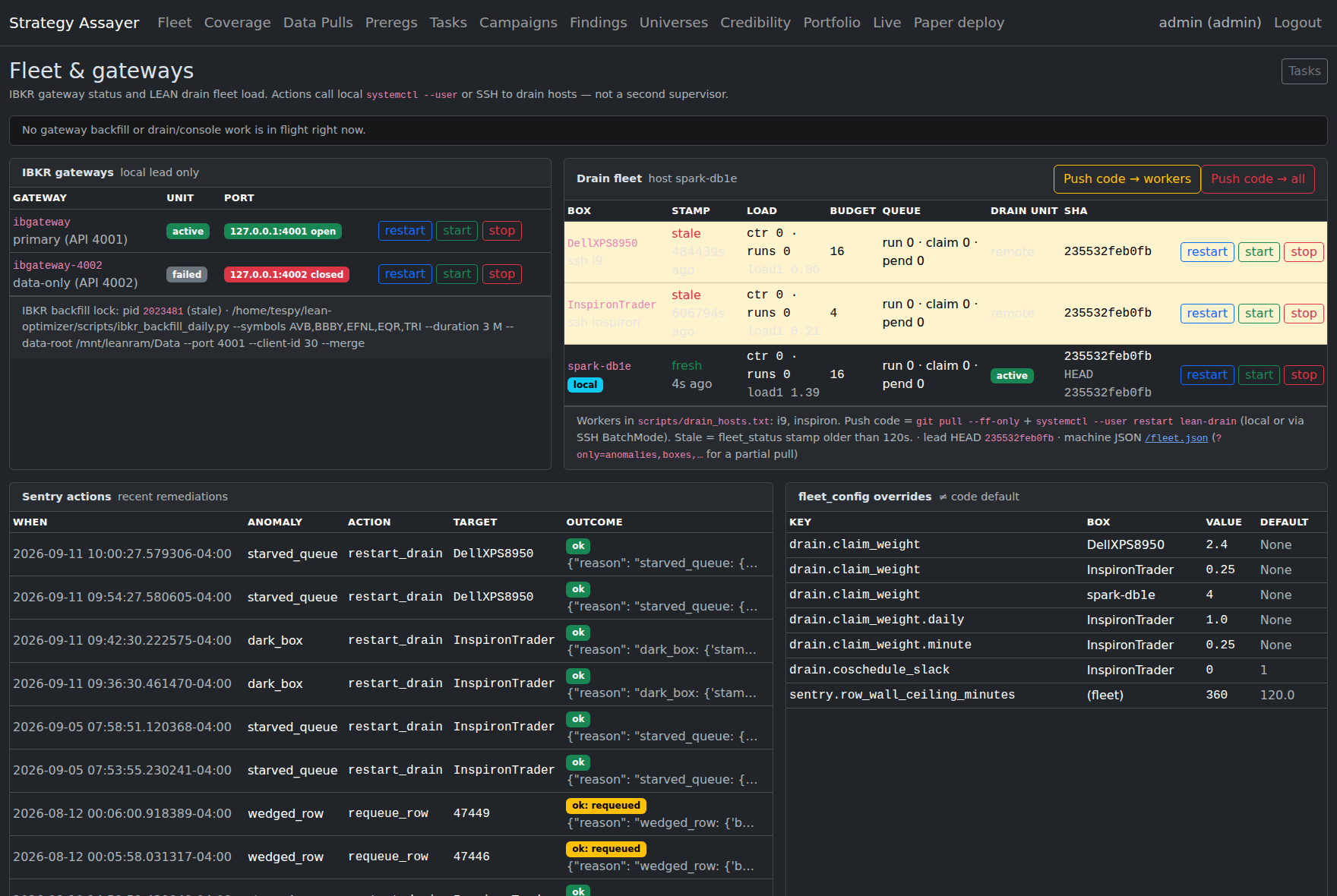The image size is (1337, 896).
Task: Click drain.claim_weight.daily override key
Action: (x=877, y=620)
